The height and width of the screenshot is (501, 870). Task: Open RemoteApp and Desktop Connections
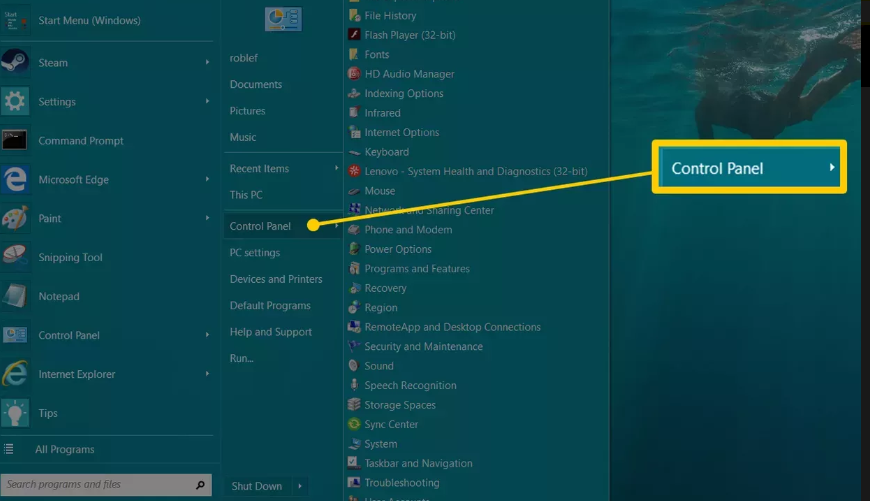click(452, 327)
